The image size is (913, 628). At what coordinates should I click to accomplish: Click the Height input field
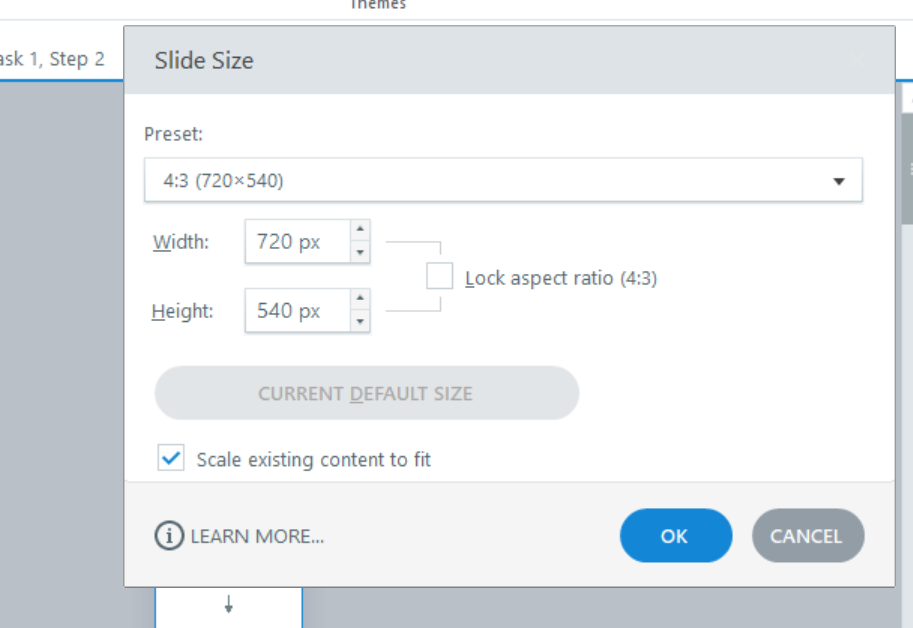coord(296,311)
